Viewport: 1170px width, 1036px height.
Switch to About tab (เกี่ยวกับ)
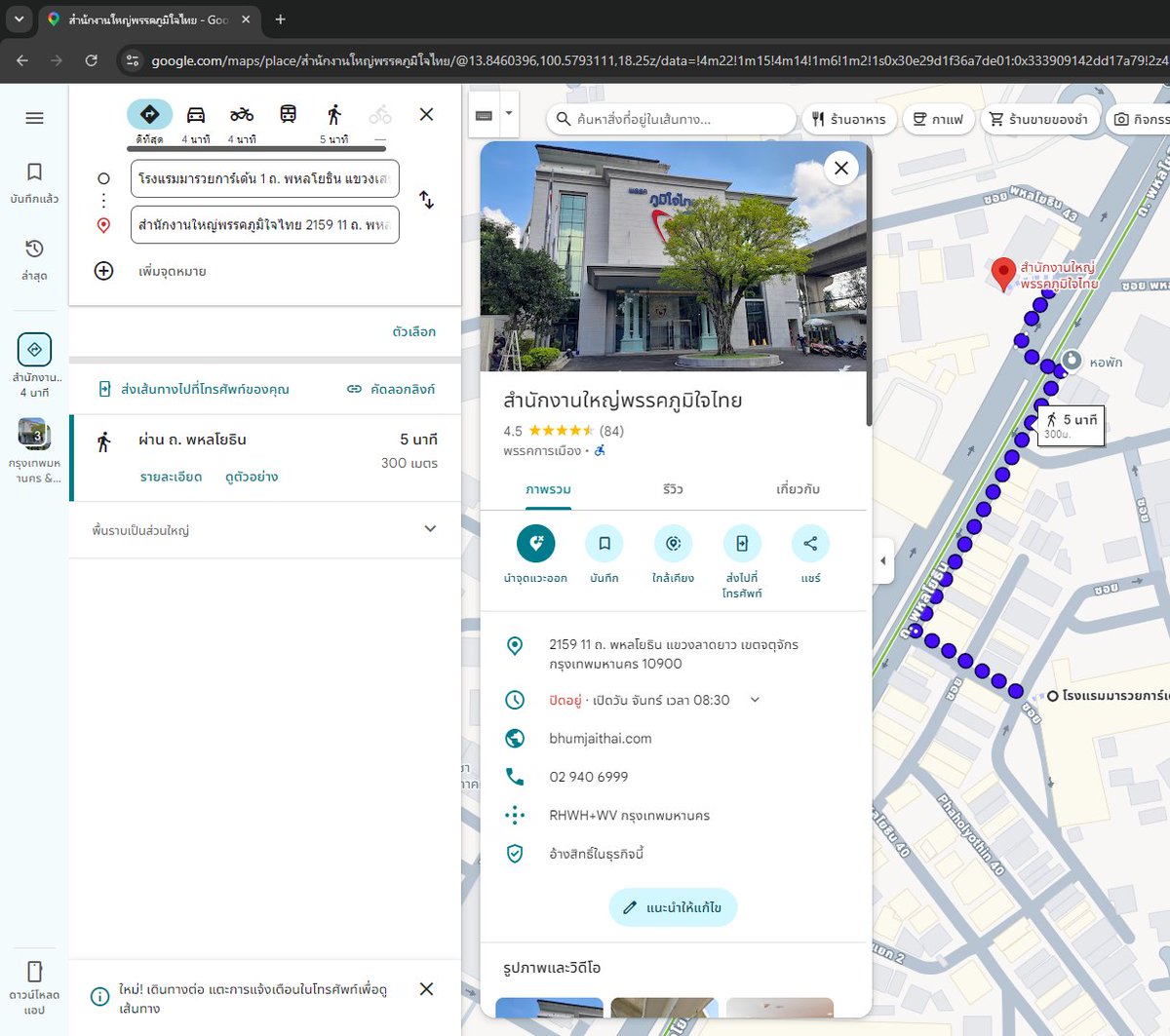click(798, 489)
